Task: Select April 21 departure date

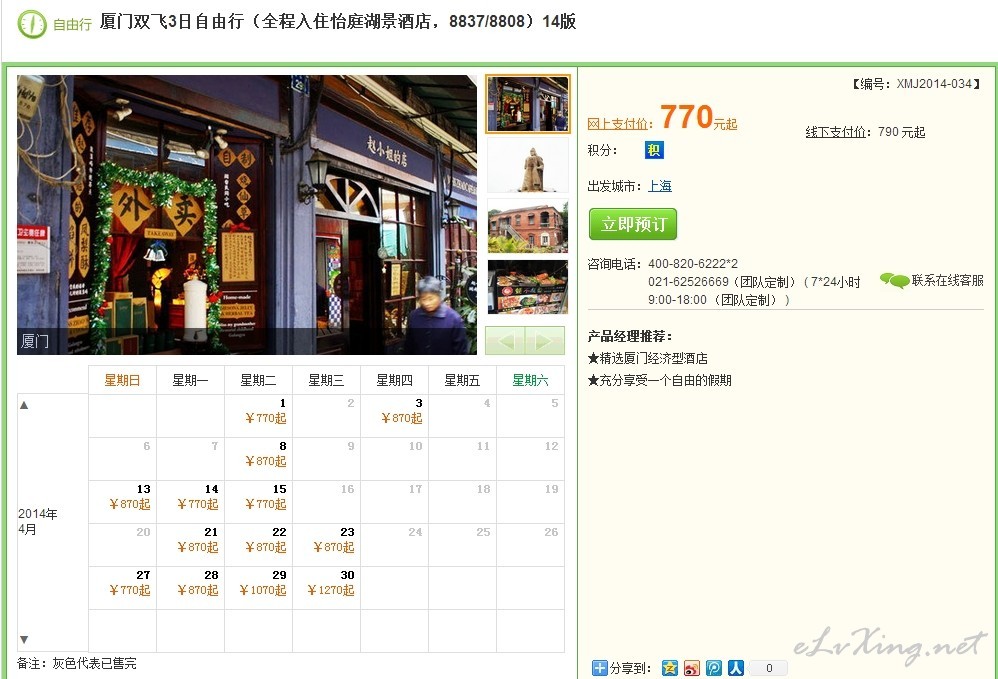Action: (190, 545)
